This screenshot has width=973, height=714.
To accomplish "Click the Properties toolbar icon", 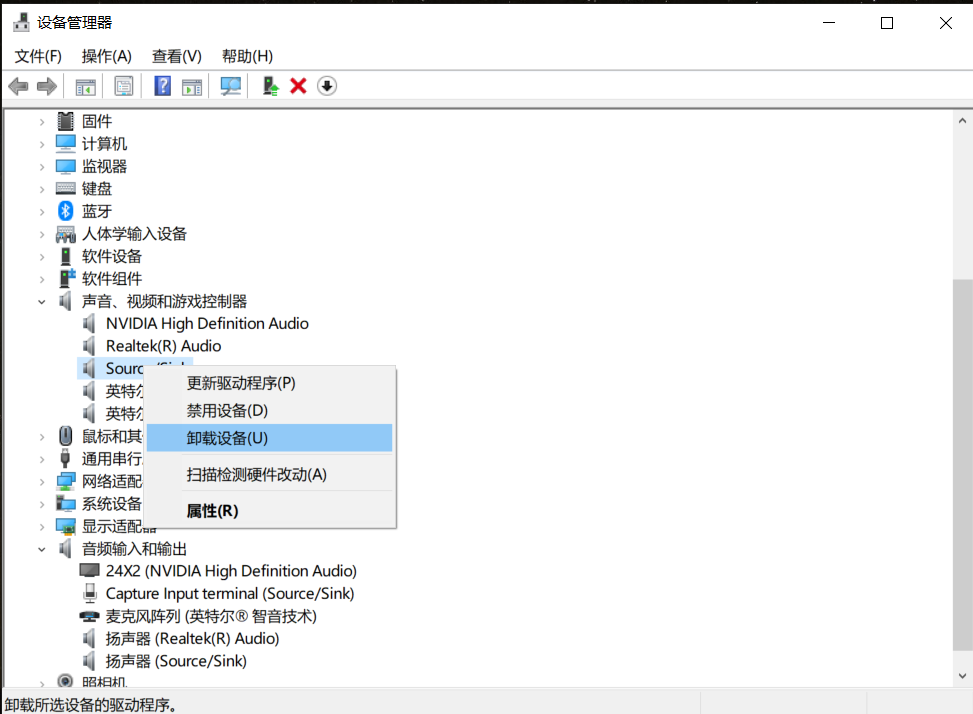I will point(123,85).
